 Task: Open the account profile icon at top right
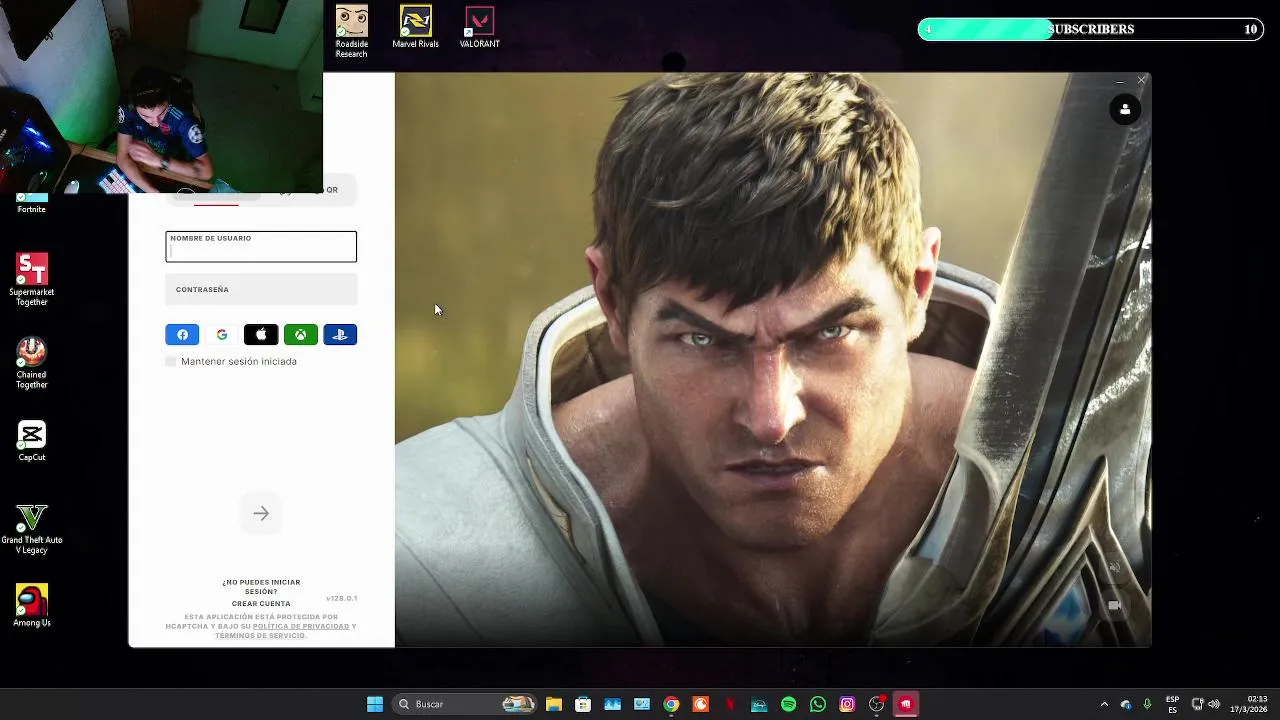click(x=1125, y=110)
